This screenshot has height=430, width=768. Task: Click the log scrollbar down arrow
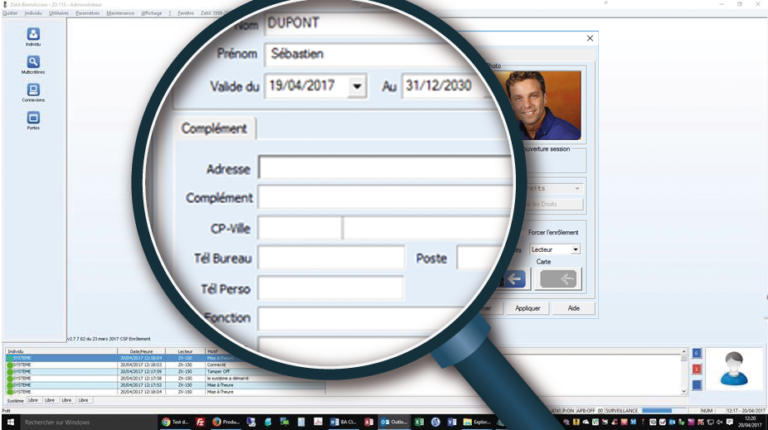coord(684,391)
